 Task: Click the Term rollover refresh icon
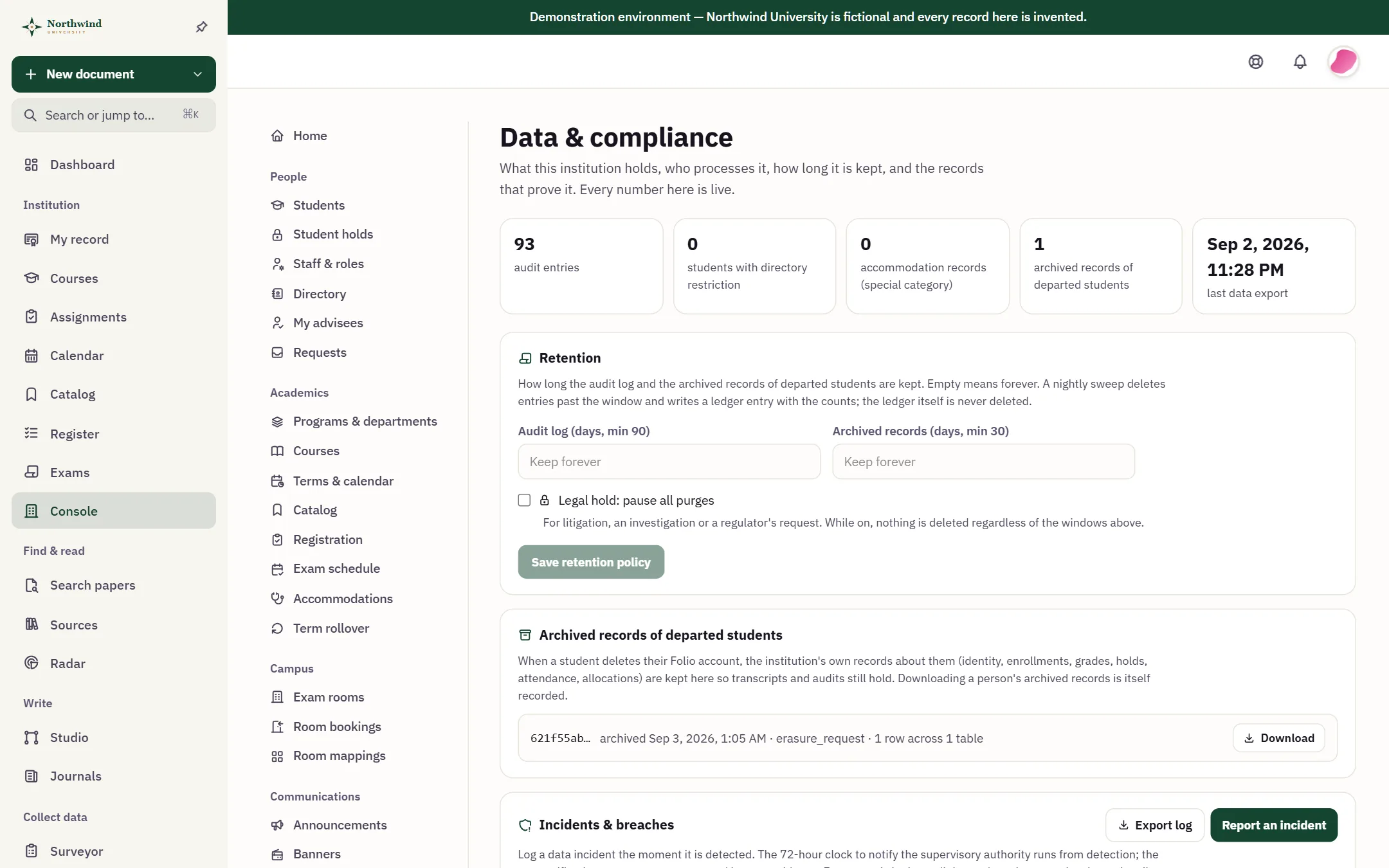pyautogui.click(x=277, y=628)
